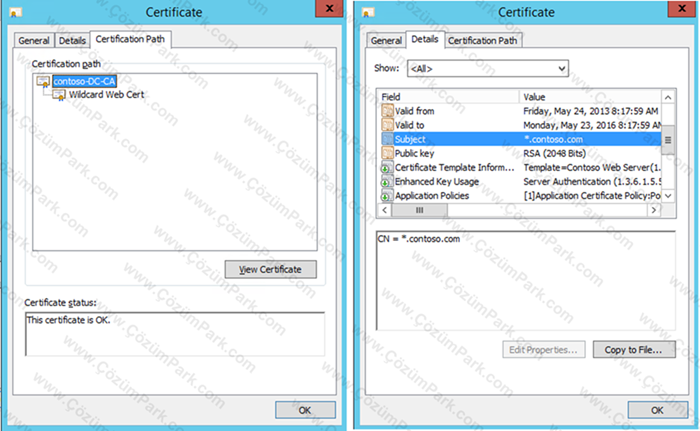Screen dimensions: 700x431
Task: Click the Subject field icon
Action: (x=387, y=139)
